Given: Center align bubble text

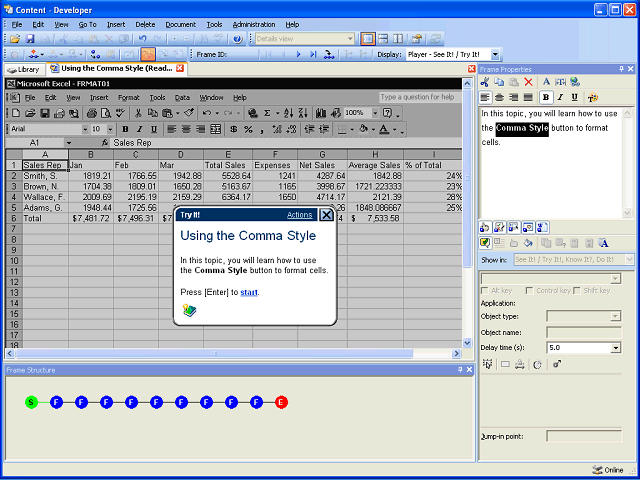Looking at the screenshot, I should [x=499, y=97].
